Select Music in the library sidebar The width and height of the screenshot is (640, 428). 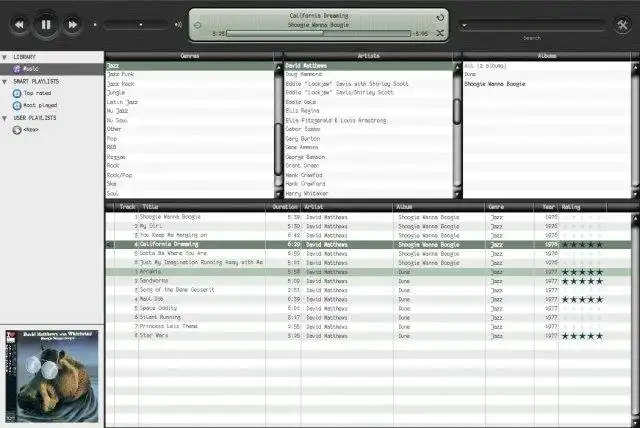coord(52,69)
